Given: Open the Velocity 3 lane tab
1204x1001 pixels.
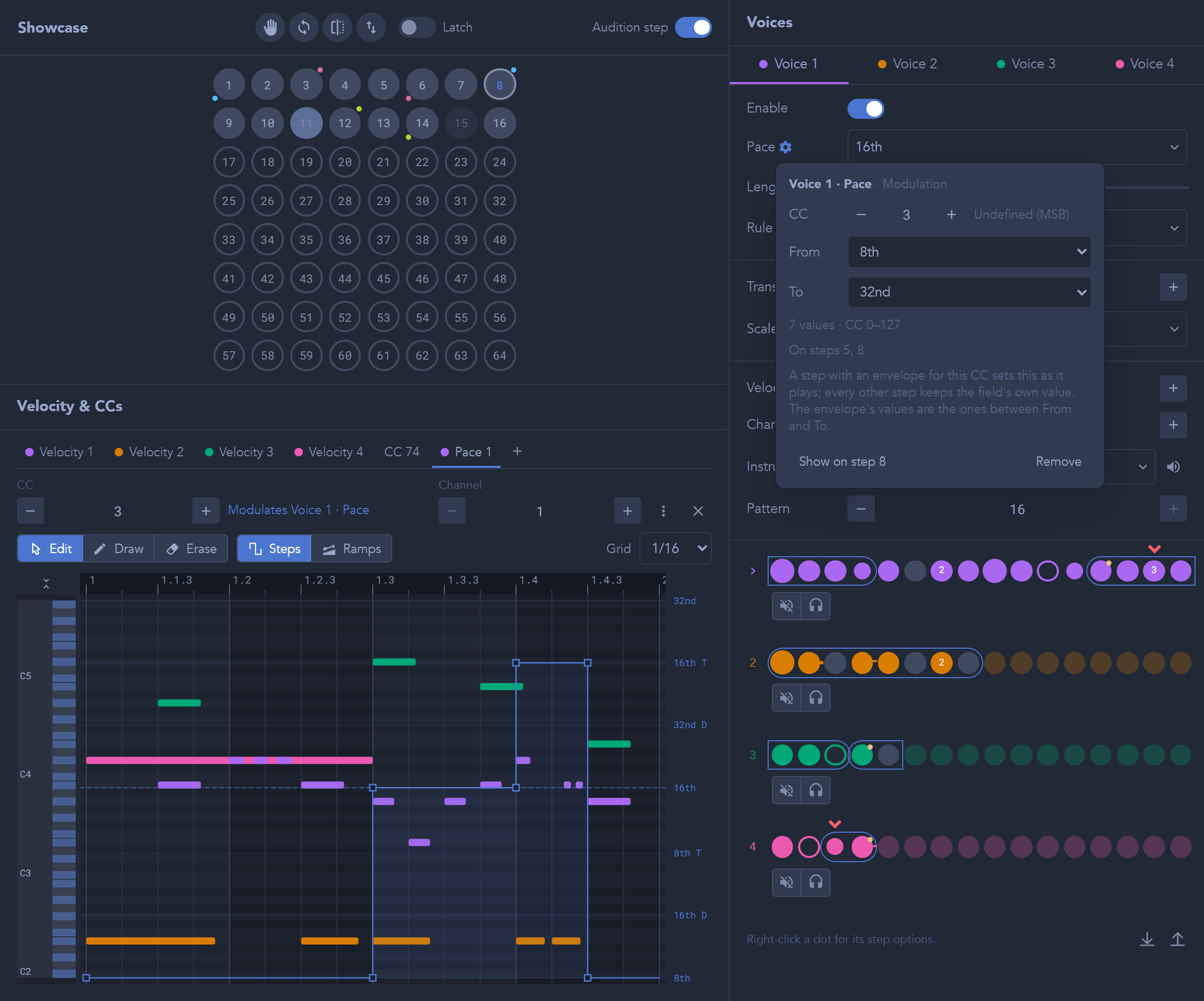Looking at the screenshot, I should coord(239,452).
